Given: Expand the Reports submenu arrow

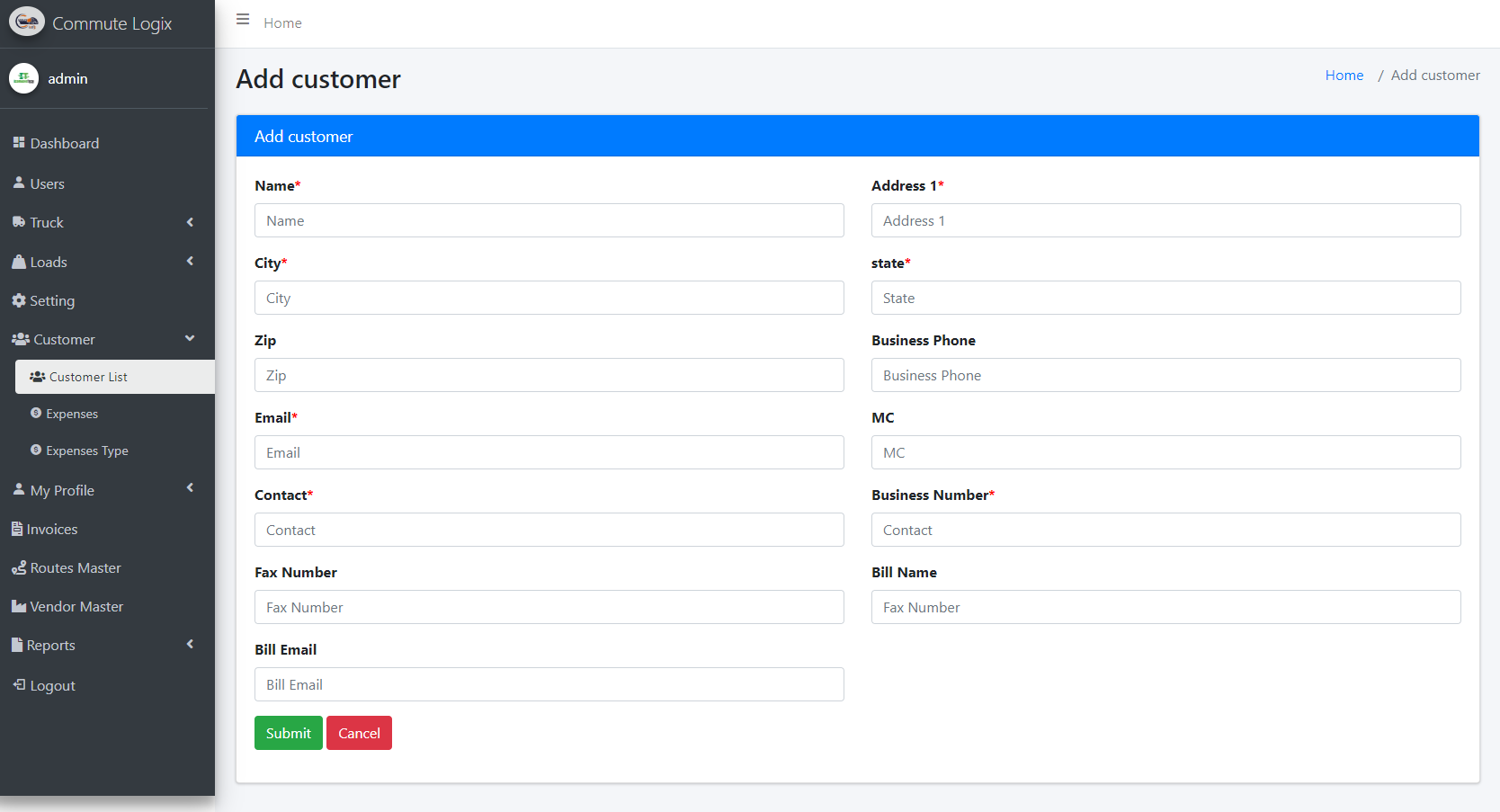Looking at the screenshot, I should point(190,645).
